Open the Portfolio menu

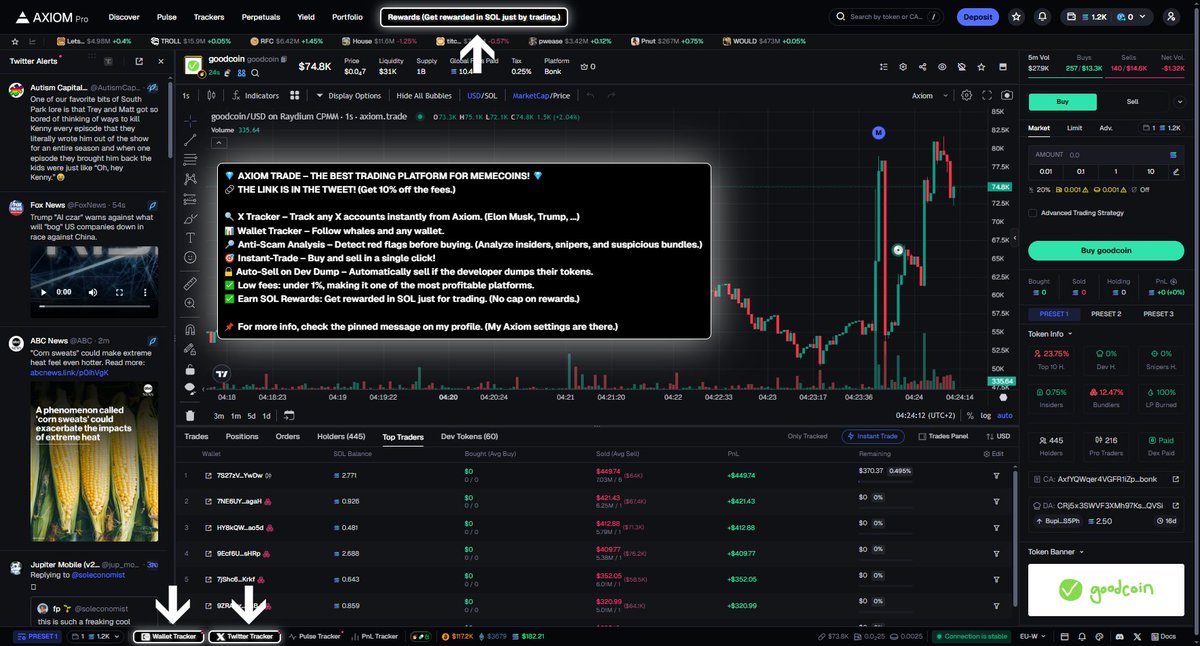coord(347,17)
